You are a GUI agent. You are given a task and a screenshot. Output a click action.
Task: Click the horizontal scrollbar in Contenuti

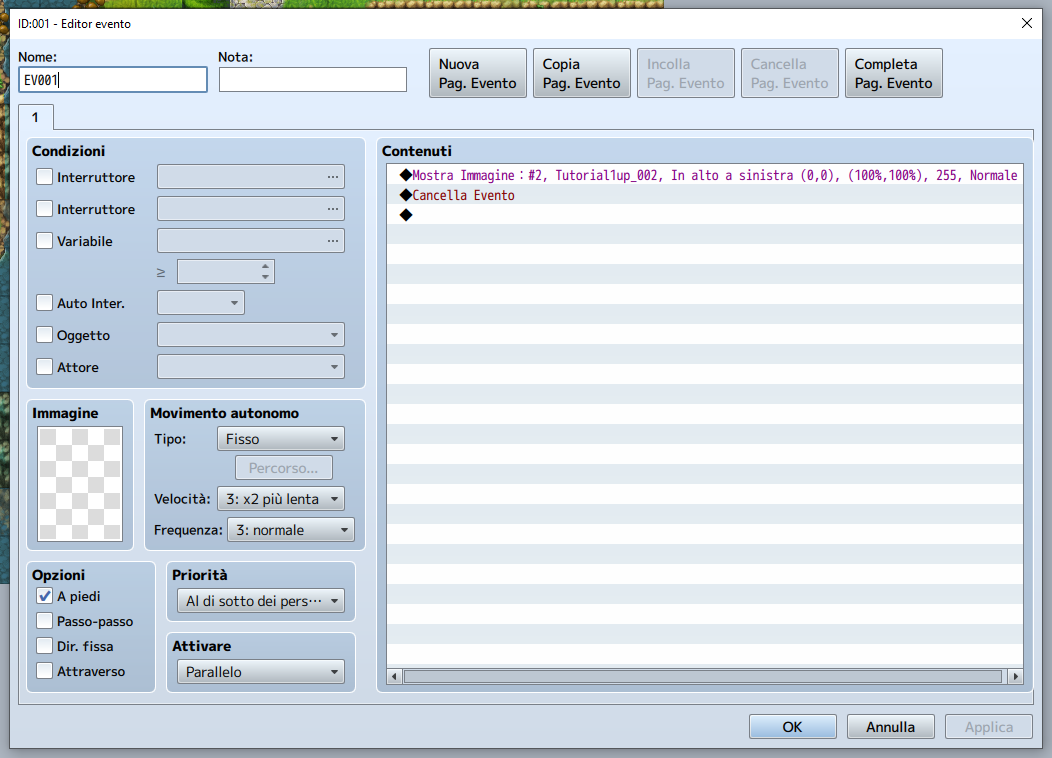pos(702,677)
